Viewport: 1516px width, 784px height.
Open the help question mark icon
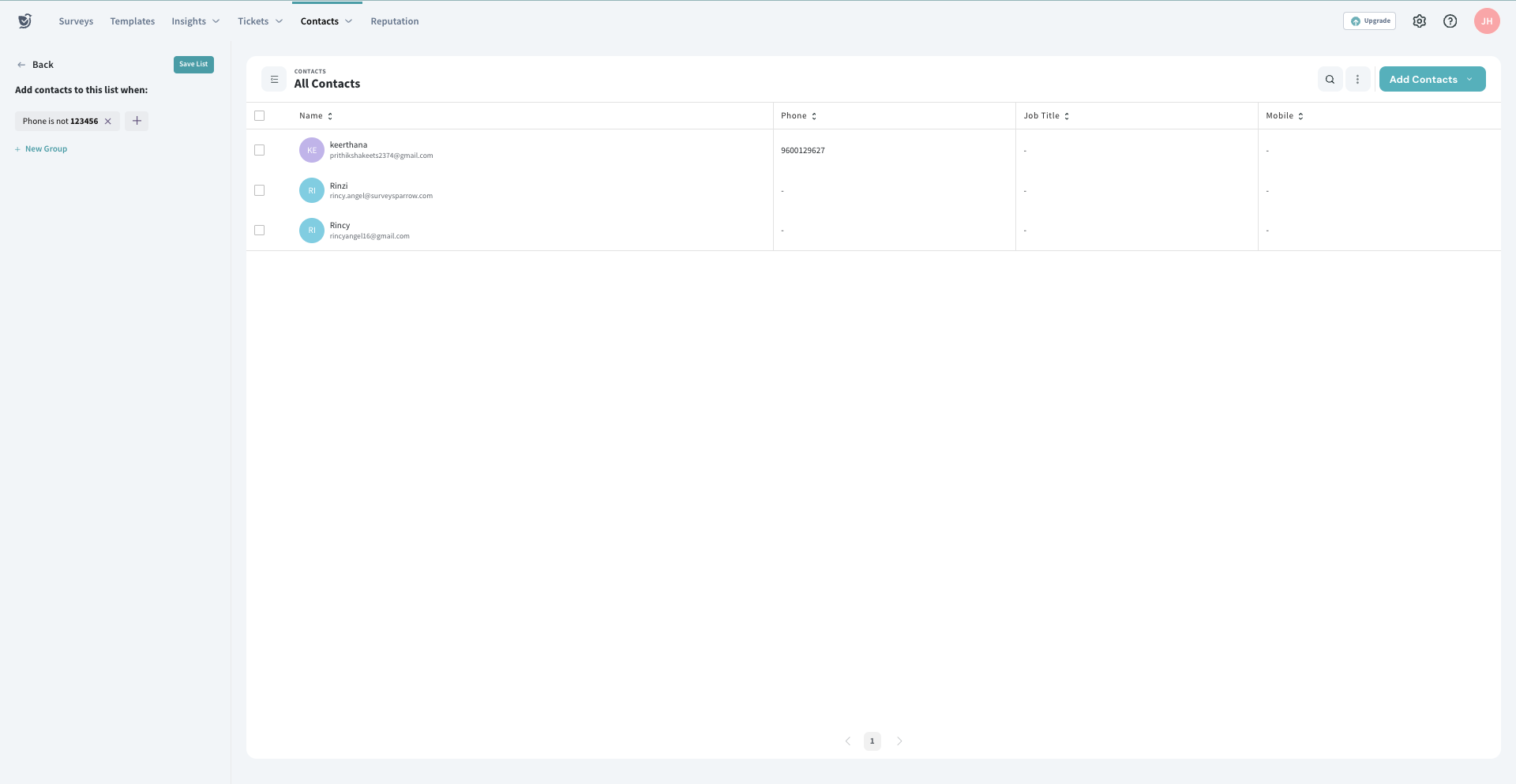coord(1450,21)
